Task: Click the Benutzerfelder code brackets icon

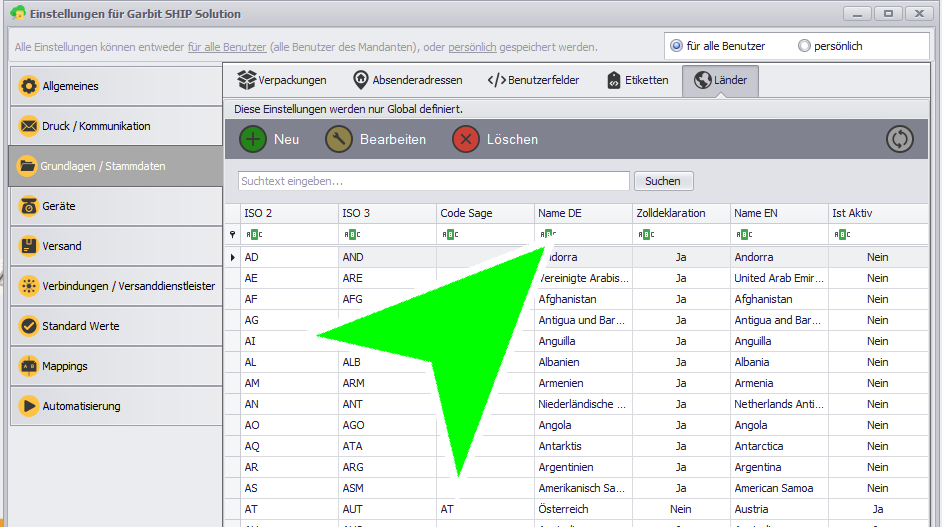Action: pyautogui.click(x=496, y=80)
